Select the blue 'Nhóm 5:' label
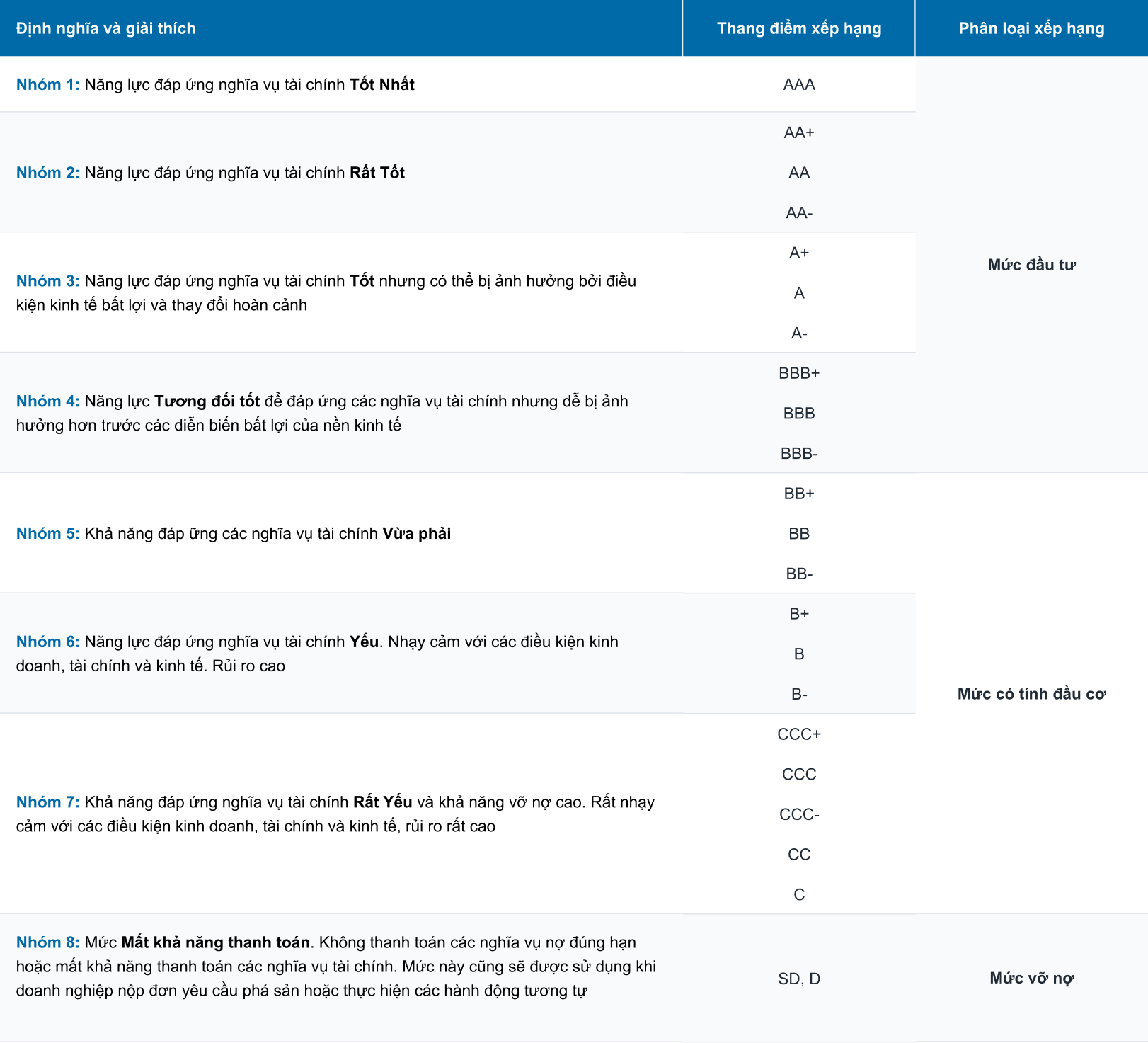 point(47,534)
